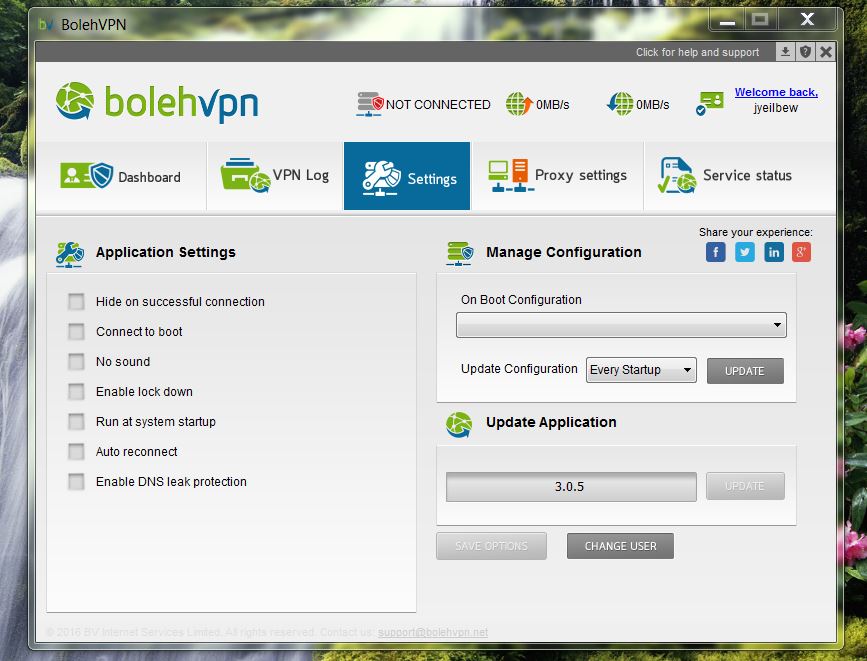The height and width of the screenshot is (661, 867).
Task: Open the On Boot Configuration dropdown
Action: [621, 325]
